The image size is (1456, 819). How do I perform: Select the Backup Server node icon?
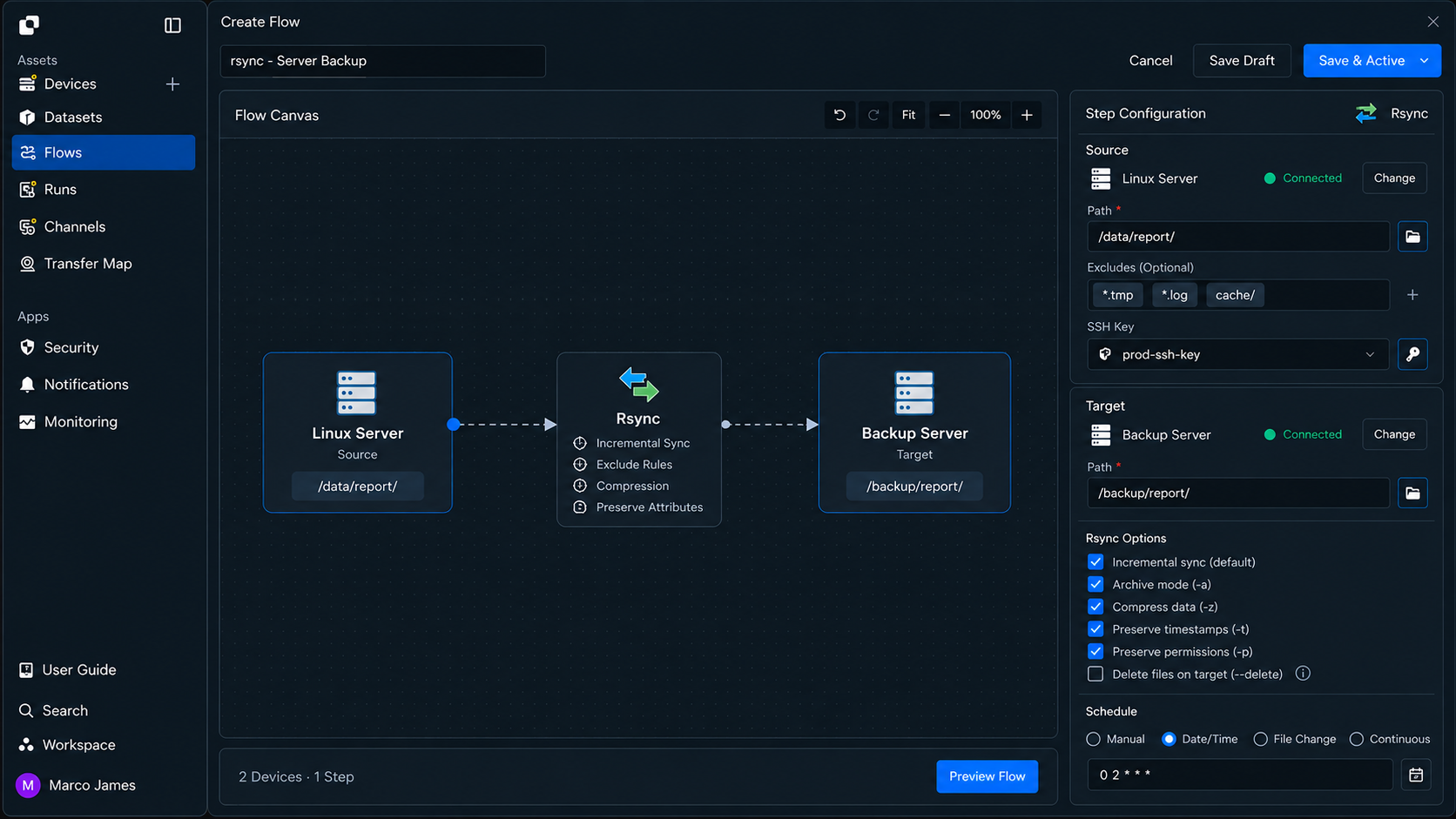point(914,393)
